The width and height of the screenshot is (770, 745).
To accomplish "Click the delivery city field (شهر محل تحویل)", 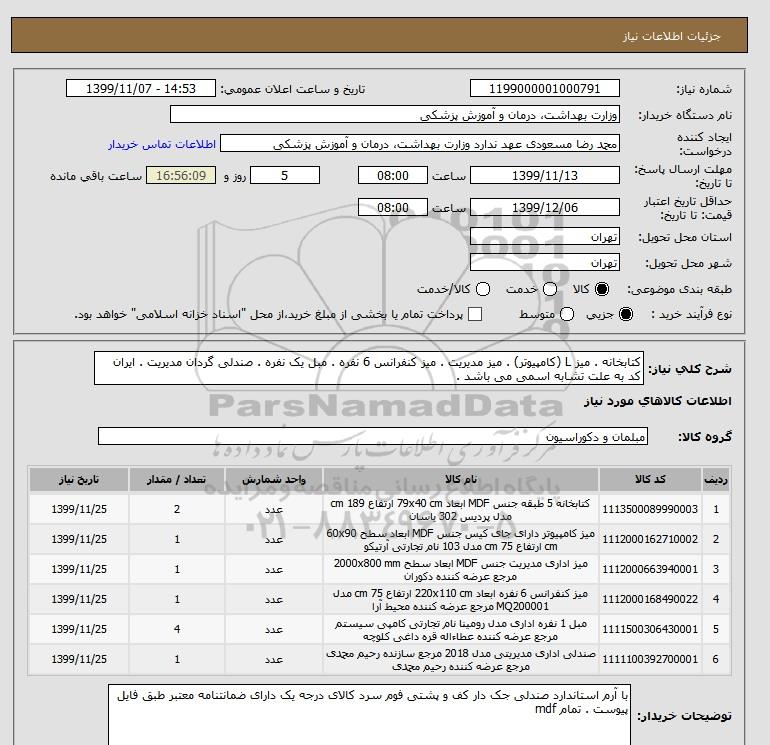I will point(545,263).
